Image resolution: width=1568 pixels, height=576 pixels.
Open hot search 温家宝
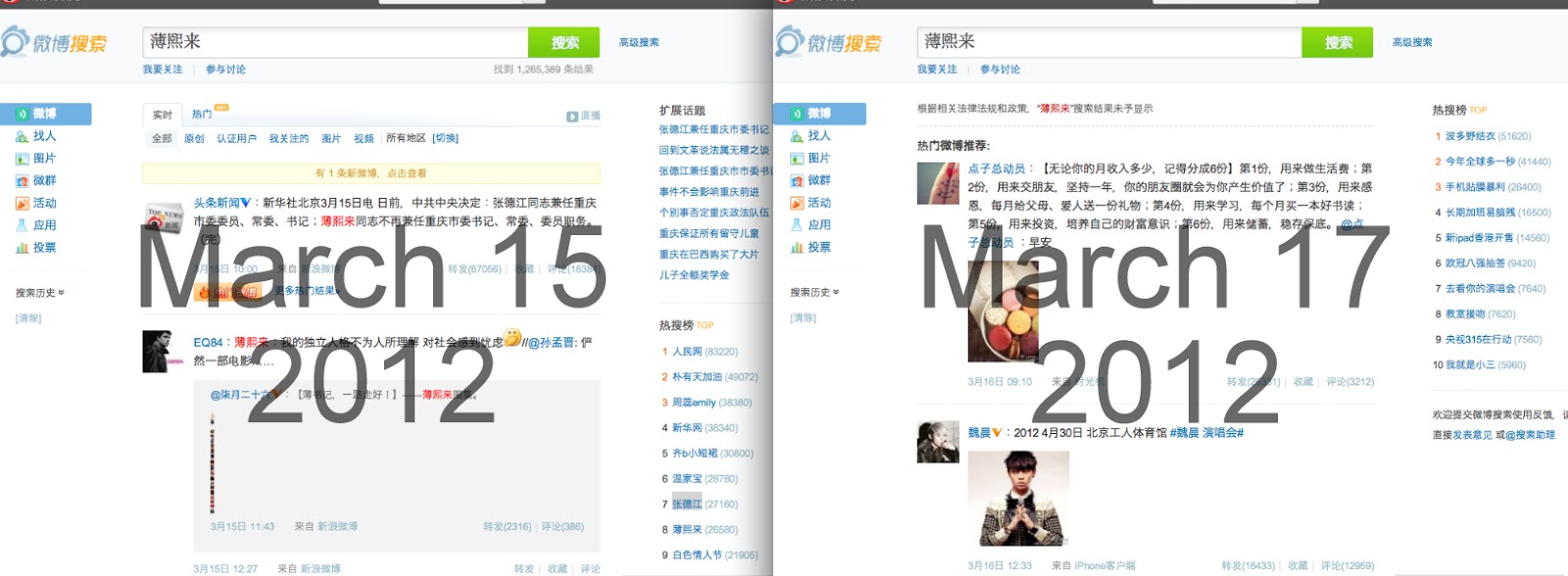[x=687, y=479]
